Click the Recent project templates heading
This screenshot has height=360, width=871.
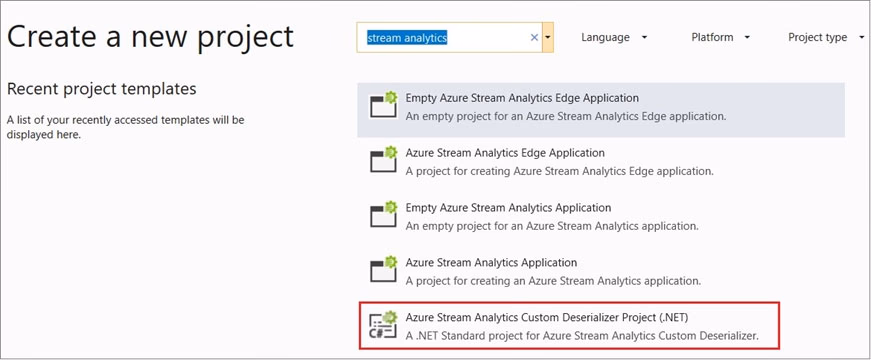(102, 89)
